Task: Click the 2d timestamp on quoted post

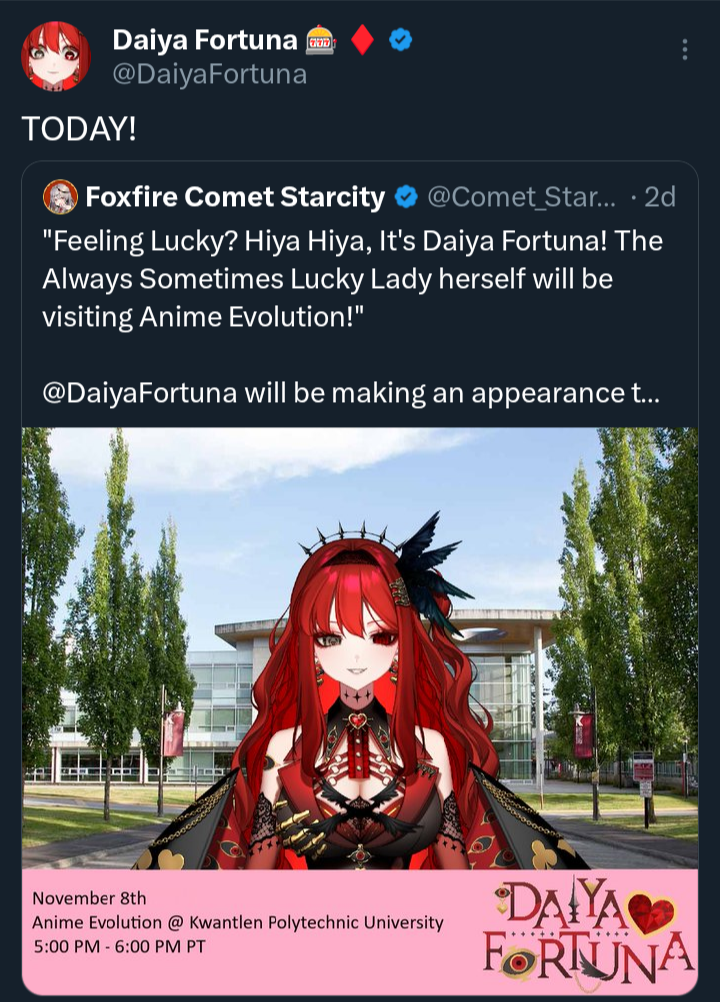Action: 660,197
